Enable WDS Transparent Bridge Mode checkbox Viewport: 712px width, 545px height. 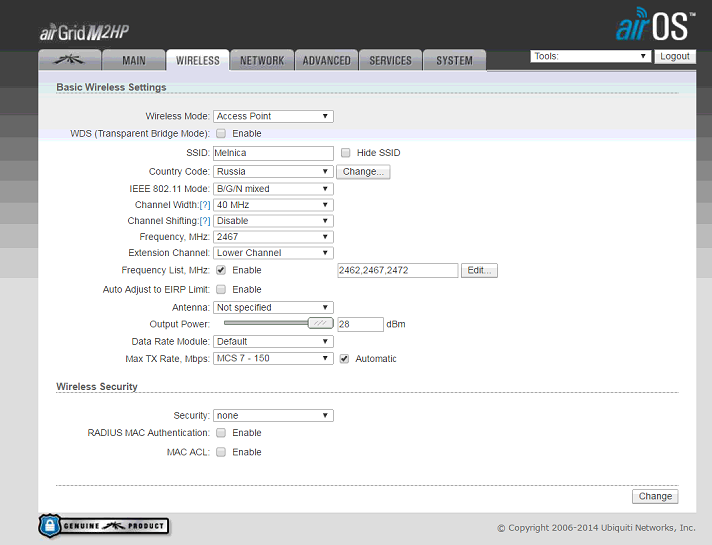click(221, 134)
